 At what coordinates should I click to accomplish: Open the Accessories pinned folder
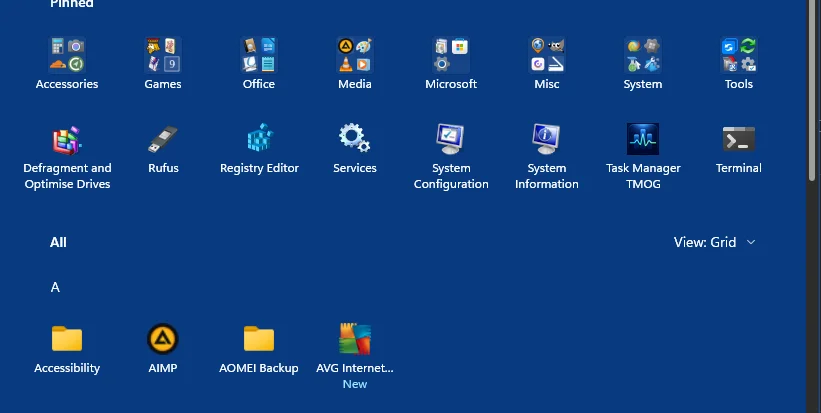coord(67,64)
